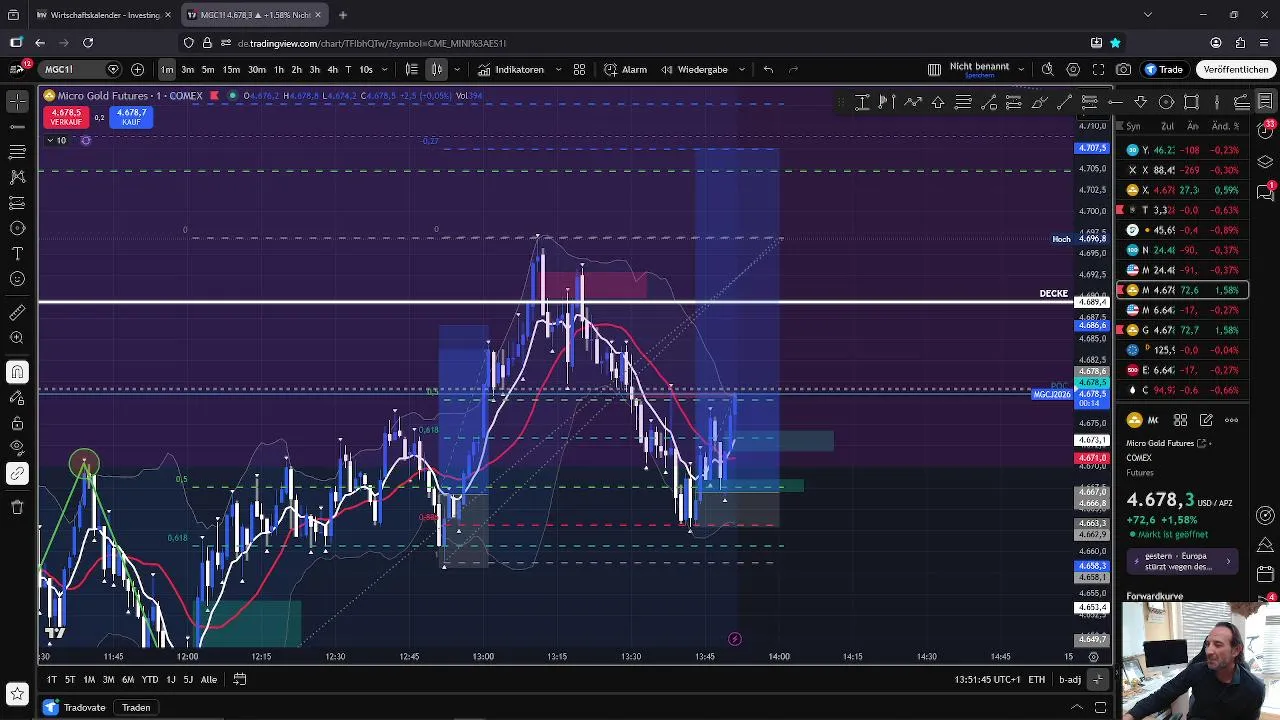Take a snapshot with the camera icon
Viewport: 1280px width, 720px height.
(x=1124, y=69)
